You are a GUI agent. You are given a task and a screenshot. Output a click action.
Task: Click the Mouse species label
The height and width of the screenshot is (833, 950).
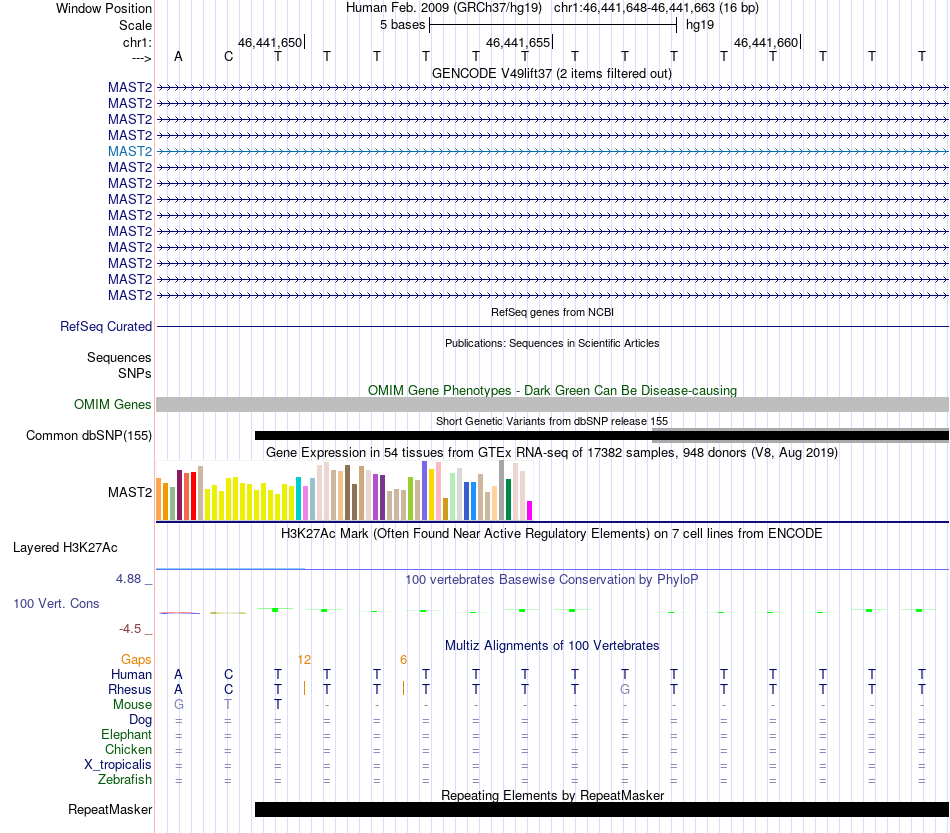coord(132,705)
